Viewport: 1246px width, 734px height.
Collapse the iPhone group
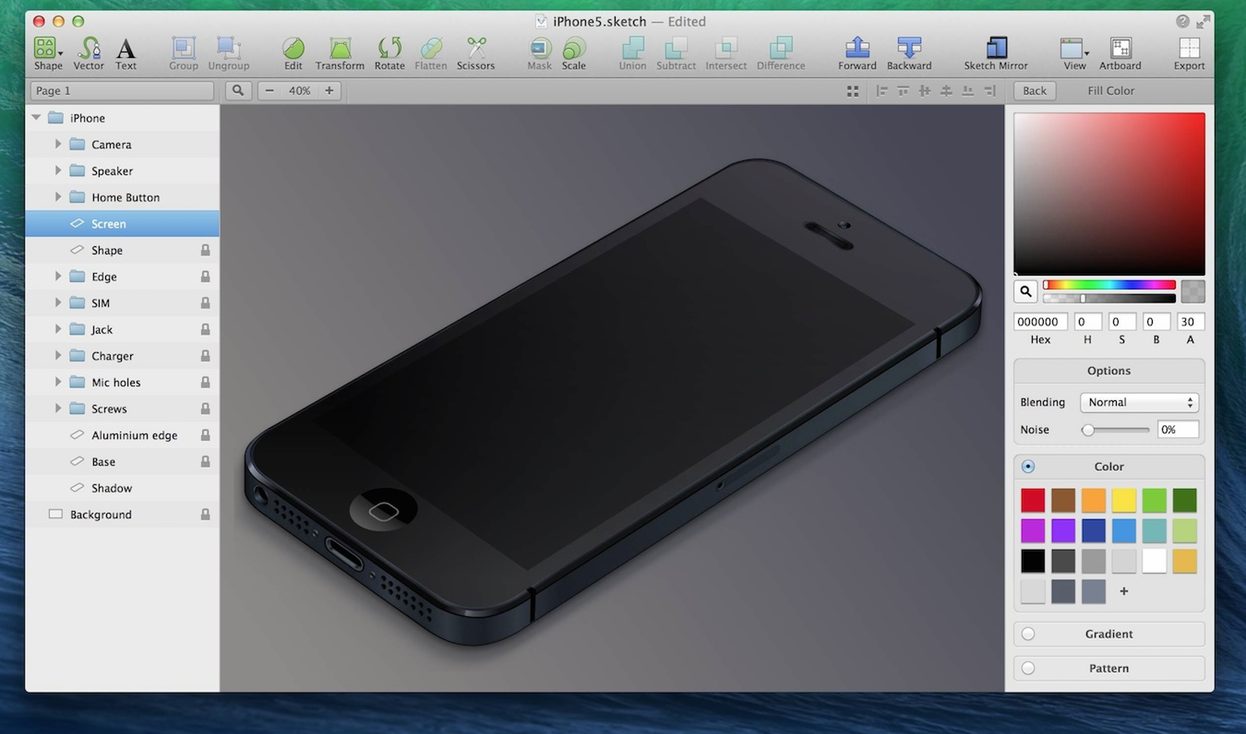coord(36,117)
